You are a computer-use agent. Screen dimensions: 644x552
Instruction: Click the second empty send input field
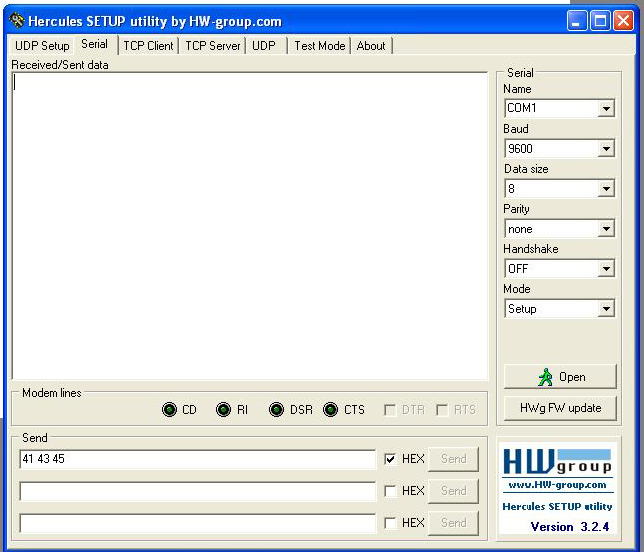point(198,491)
